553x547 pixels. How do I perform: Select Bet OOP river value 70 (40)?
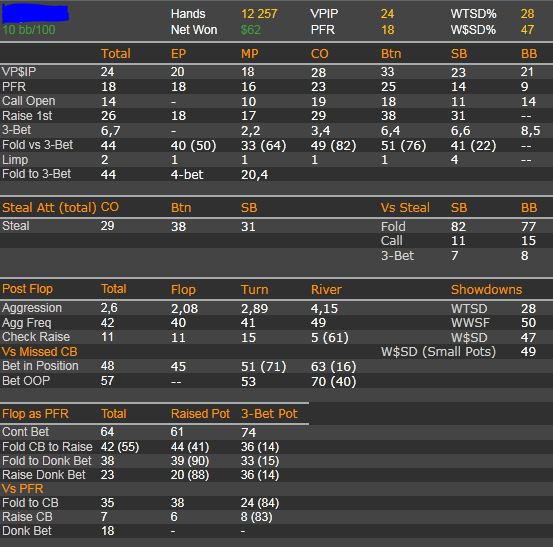334,381
